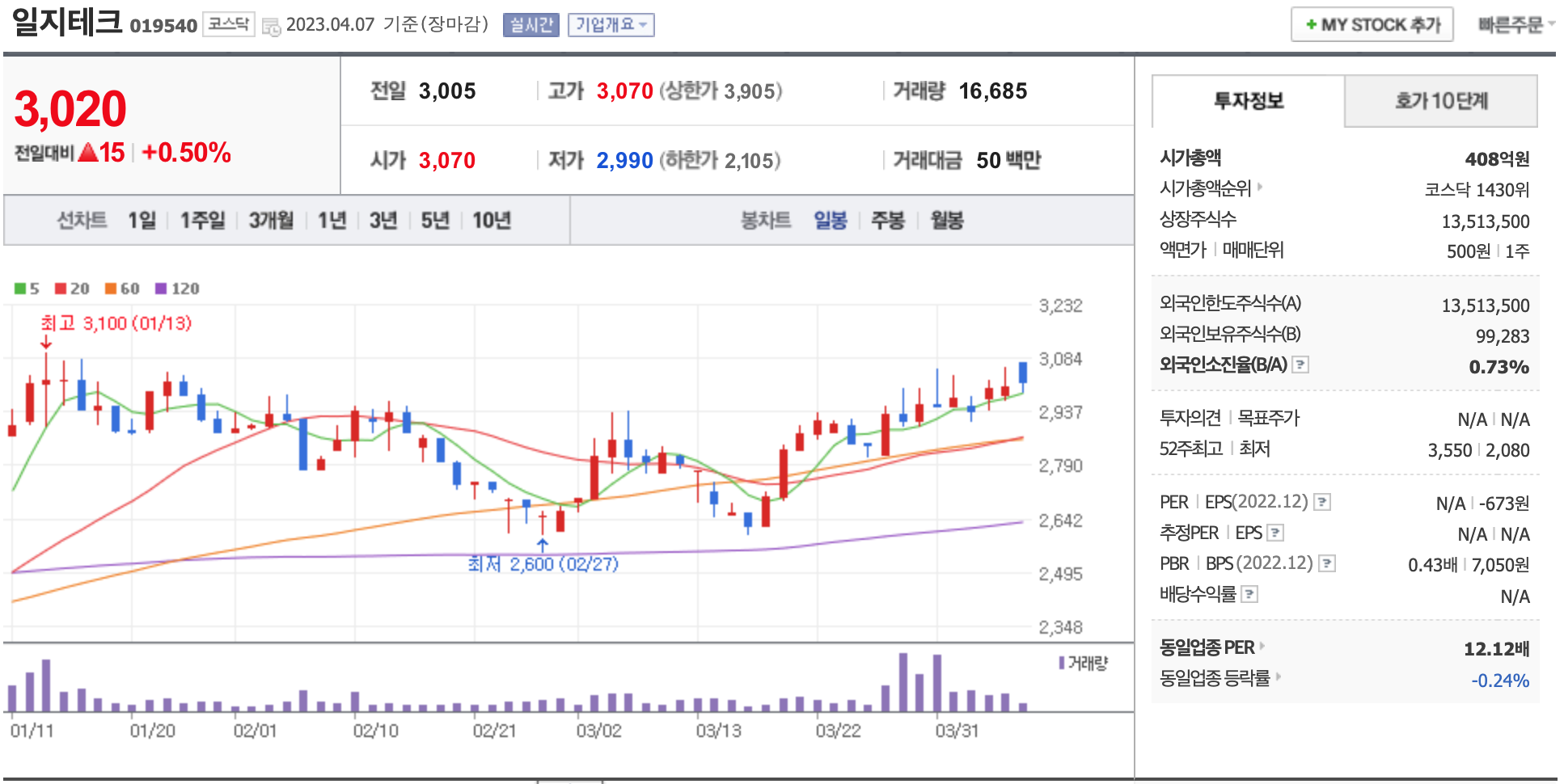The image size is (1564, 784).
Task: Click help icon next to 외국인소진율(B/A)
Action: click(1300, 365)
